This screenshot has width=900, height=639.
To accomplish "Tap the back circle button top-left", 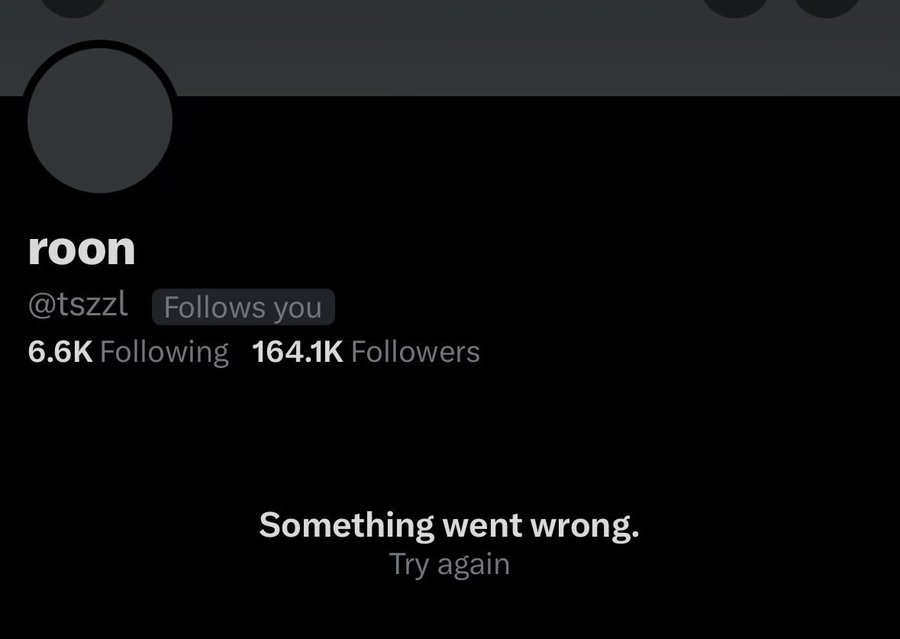I will pyautogui.click(x=73, y=6).
